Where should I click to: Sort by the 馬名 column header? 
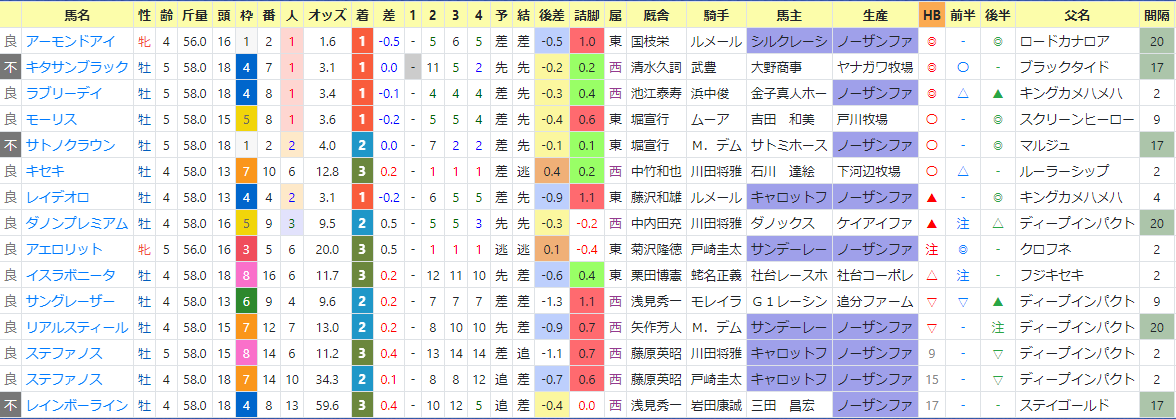[x=78, y=15]
